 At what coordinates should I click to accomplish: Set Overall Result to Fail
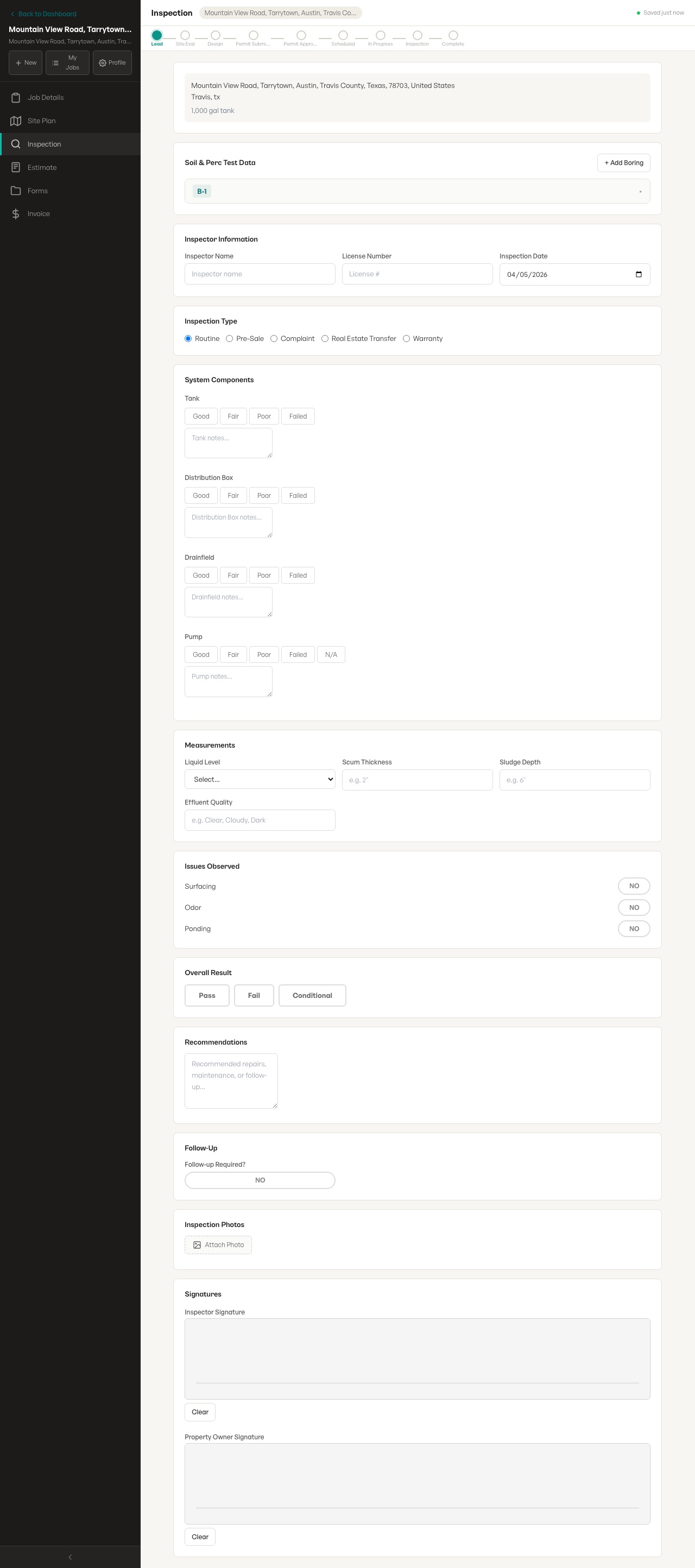[254, 995]
